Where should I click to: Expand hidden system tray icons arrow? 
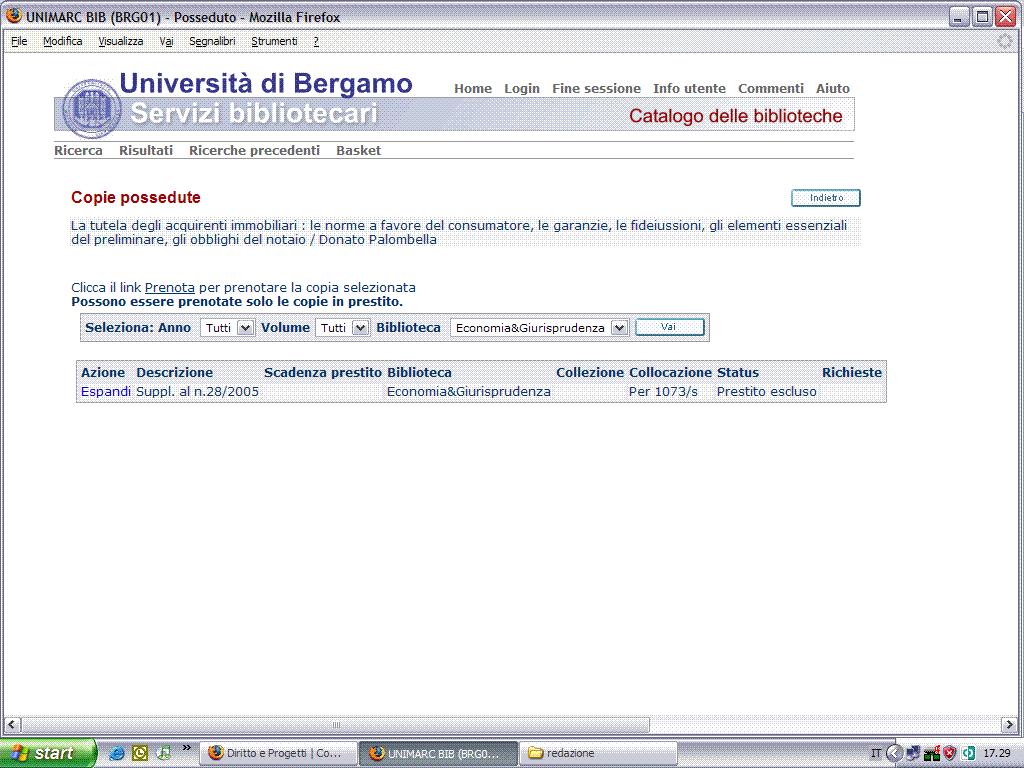coord(895,753)
